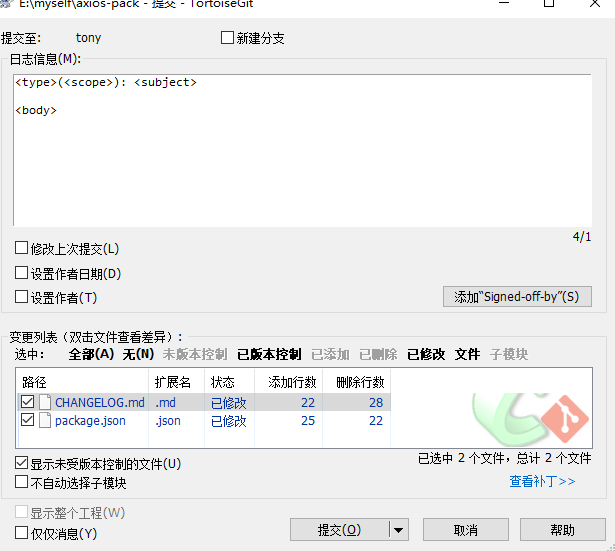Toggle 修改上次提交(L) checkbox
The image size is (615, 551).
(x=21, y=248)
